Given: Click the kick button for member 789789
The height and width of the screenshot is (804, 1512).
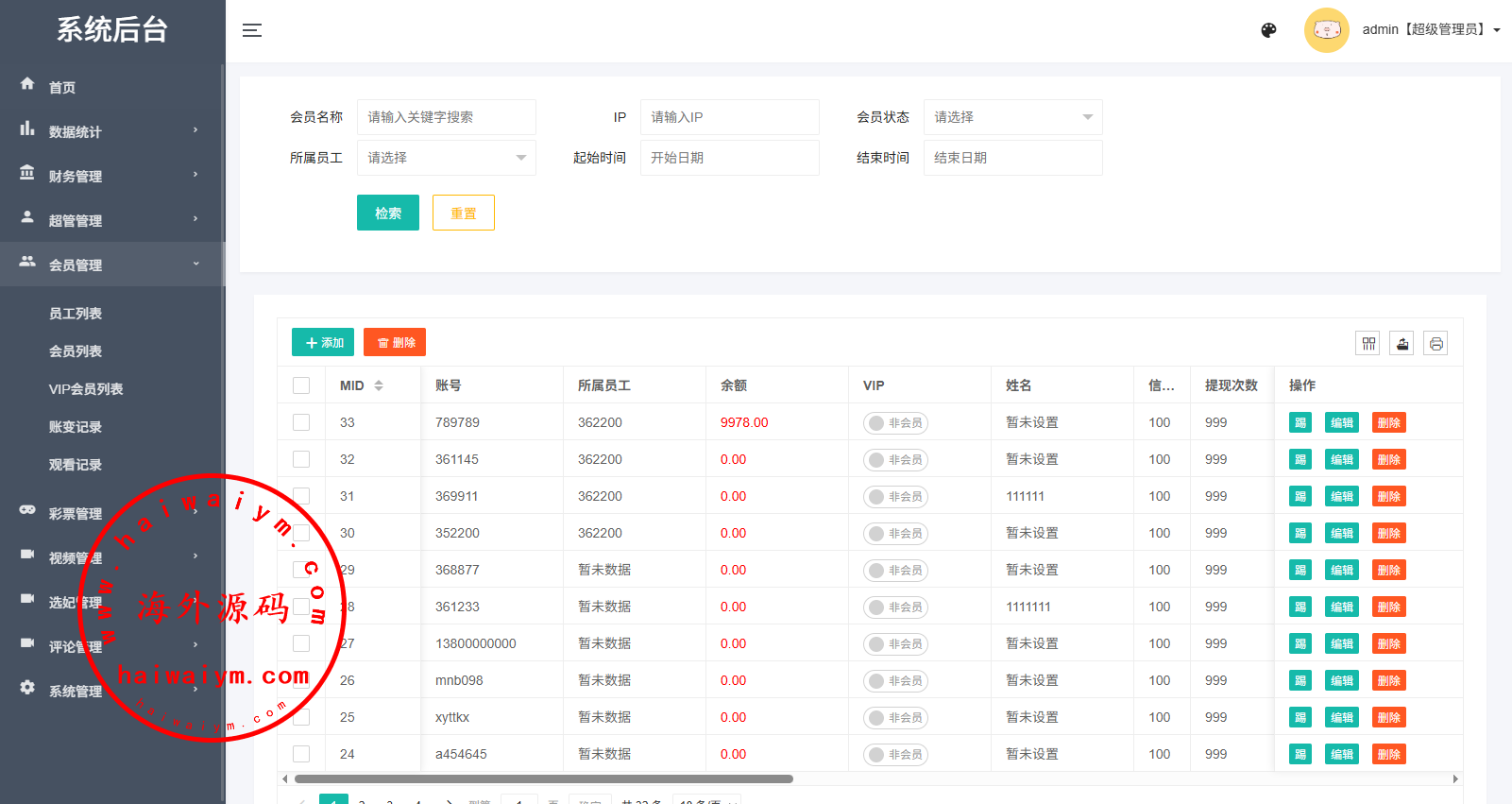Looking at the screenshot, I should (1300, 422).
